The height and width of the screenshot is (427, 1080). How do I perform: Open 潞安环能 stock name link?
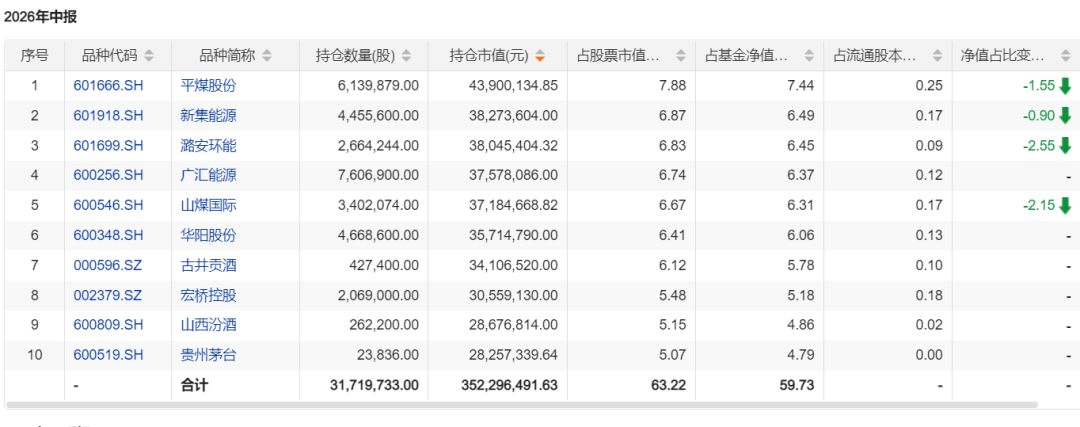pyautogui.click(x=208, y=146)
